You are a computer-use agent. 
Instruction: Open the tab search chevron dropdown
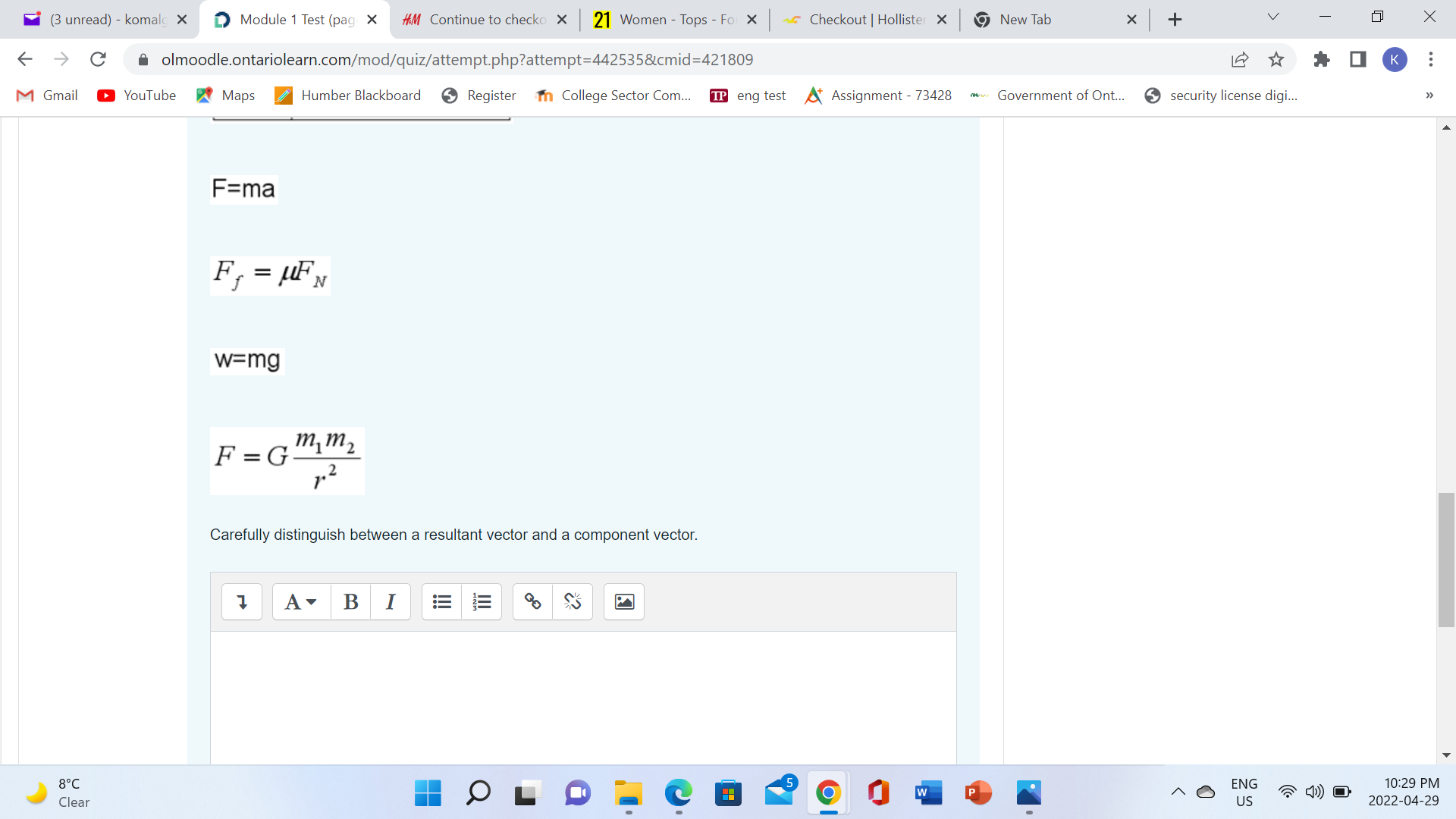click(x=1273, y=17)
